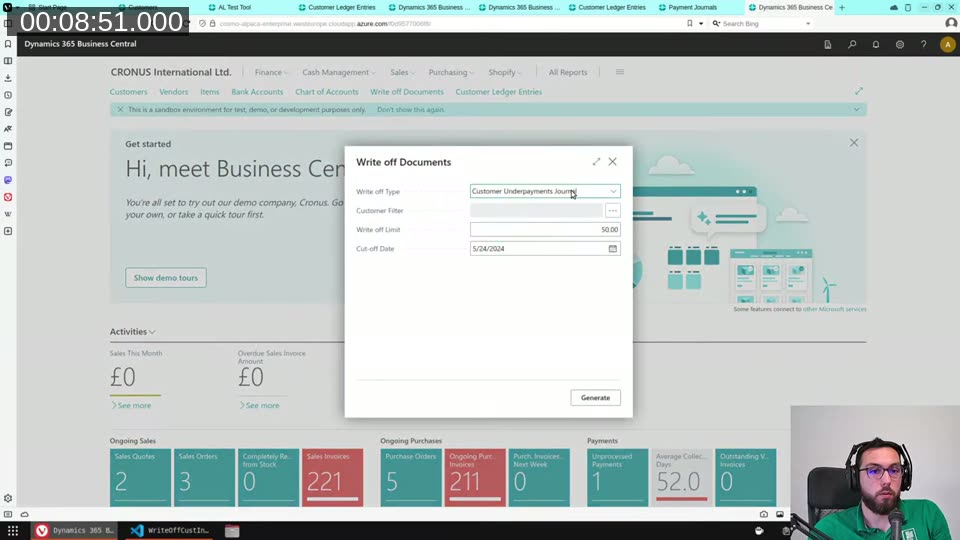The width and height of the screenshot is (960, 540).
Task: Open browser sidebar settings gear
Action: pyautogui.click(x=8, y=498)
